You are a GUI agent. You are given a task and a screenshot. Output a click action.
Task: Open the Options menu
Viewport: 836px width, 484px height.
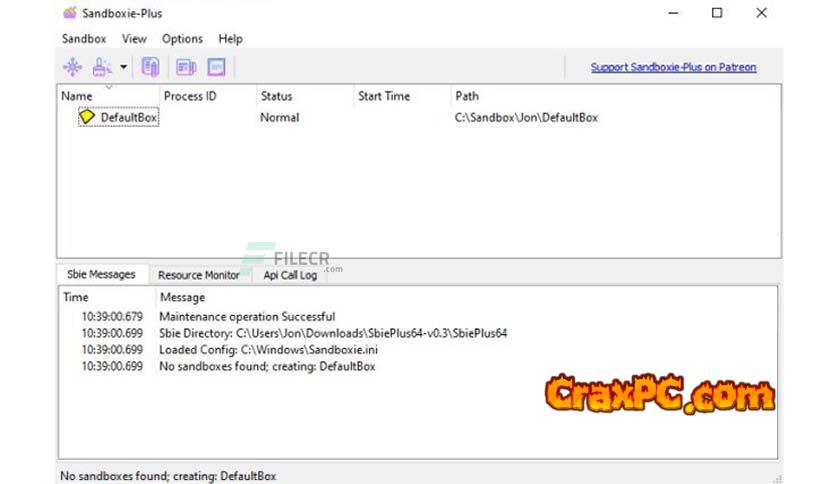coord(182,39)
